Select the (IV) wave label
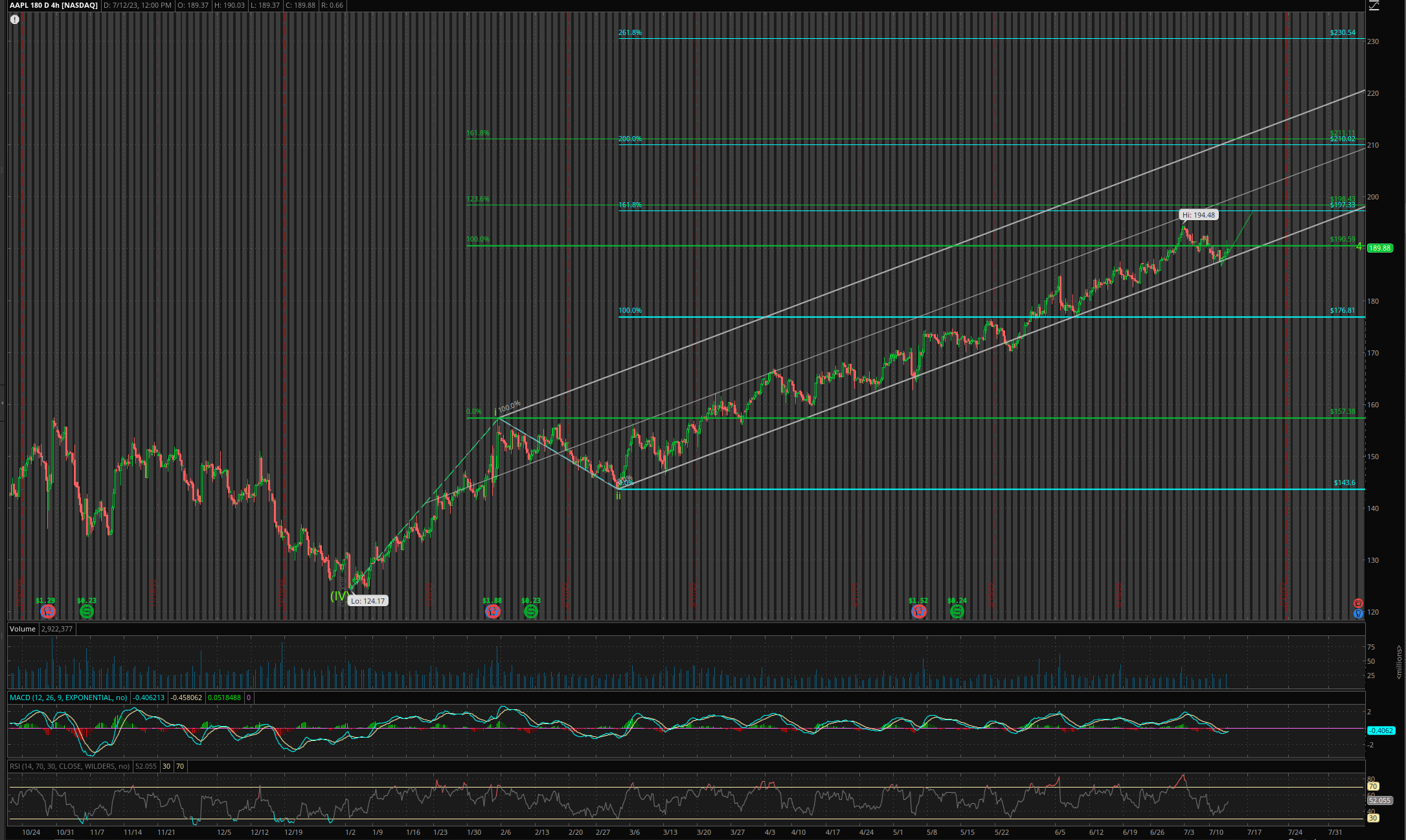The width and height of the screenshot is (1406, 840). click(339, 596)
